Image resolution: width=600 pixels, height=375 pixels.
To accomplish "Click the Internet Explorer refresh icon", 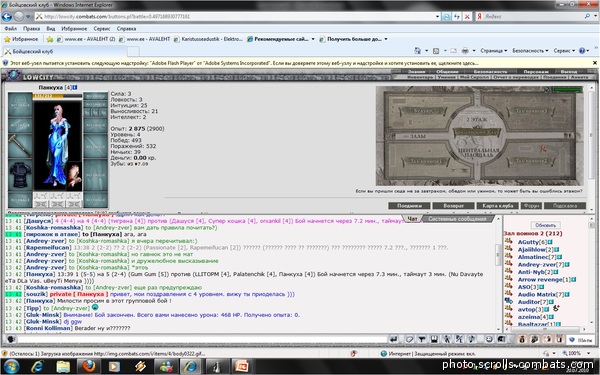I will click(457, 16).
